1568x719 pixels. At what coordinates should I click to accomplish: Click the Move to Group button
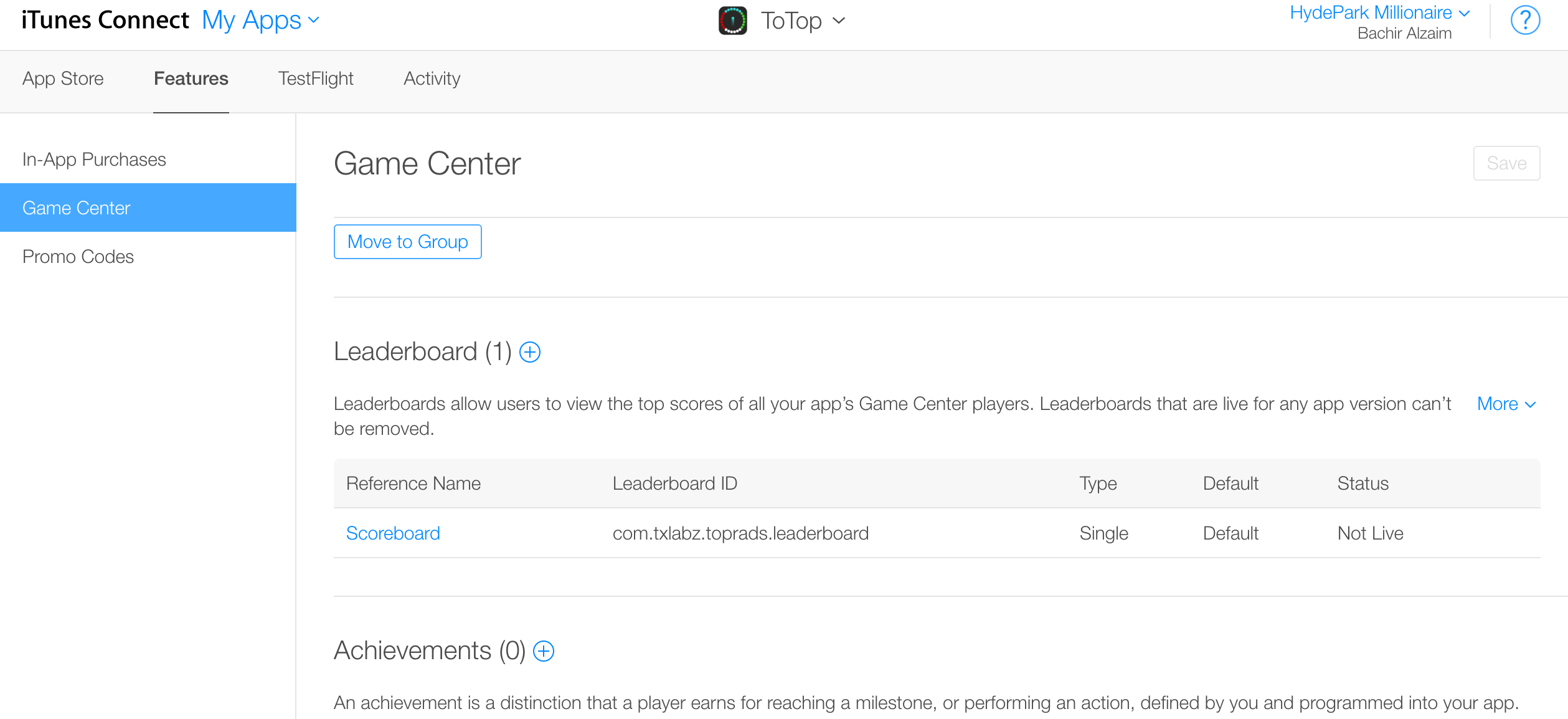408,242
